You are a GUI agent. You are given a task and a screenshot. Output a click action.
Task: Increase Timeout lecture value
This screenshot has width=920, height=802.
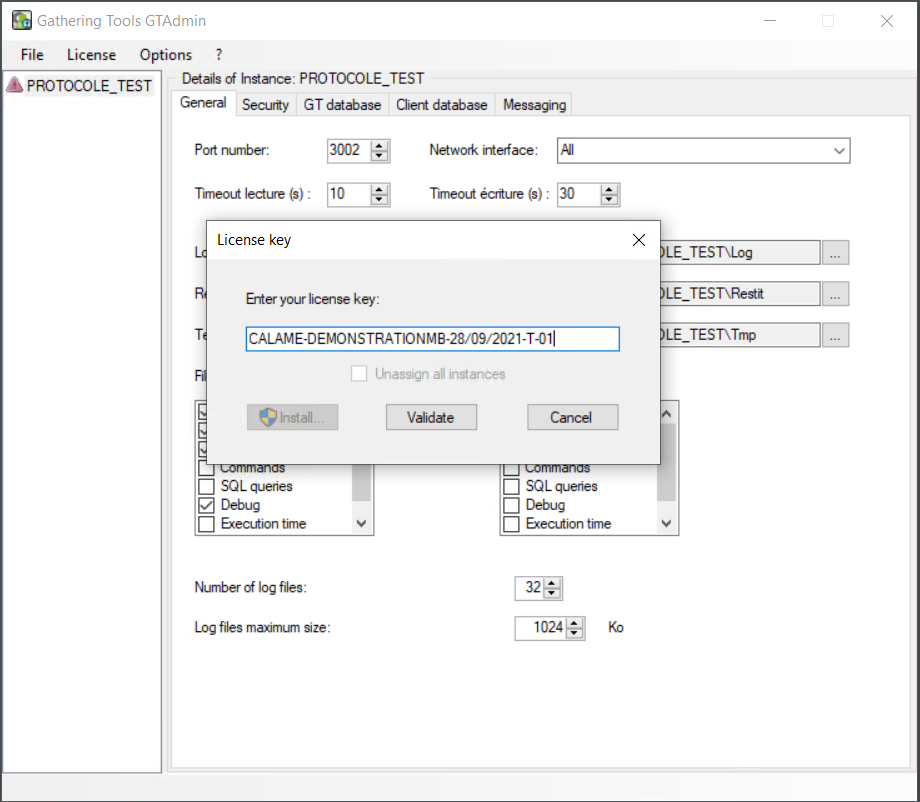(379, 189)
